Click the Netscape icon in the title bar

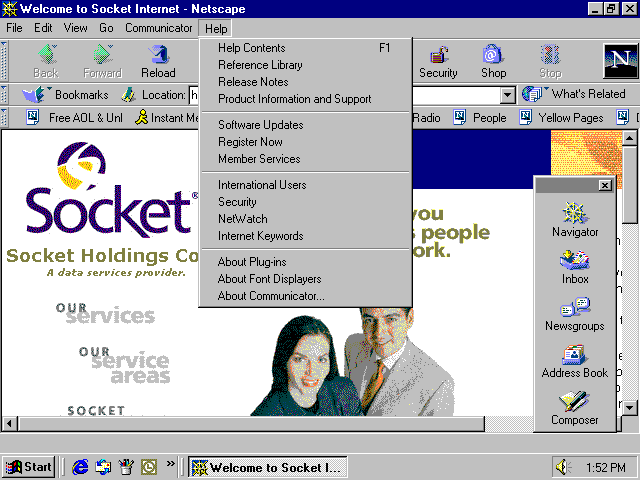9,9
